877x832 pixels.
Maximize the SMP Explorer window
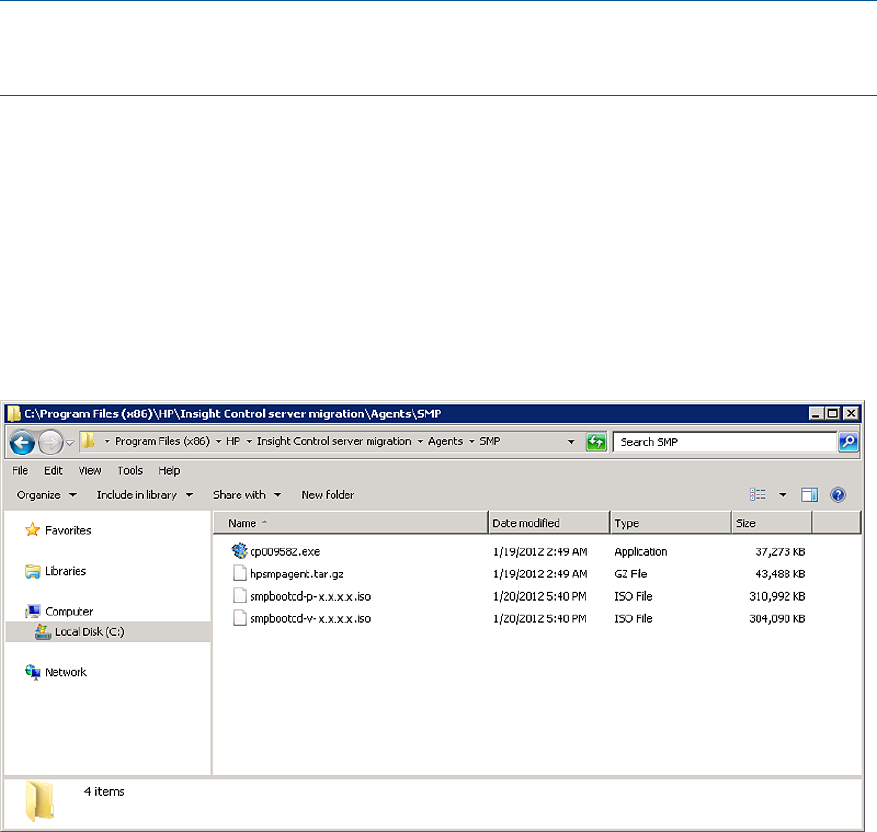(x=832, y=414)
